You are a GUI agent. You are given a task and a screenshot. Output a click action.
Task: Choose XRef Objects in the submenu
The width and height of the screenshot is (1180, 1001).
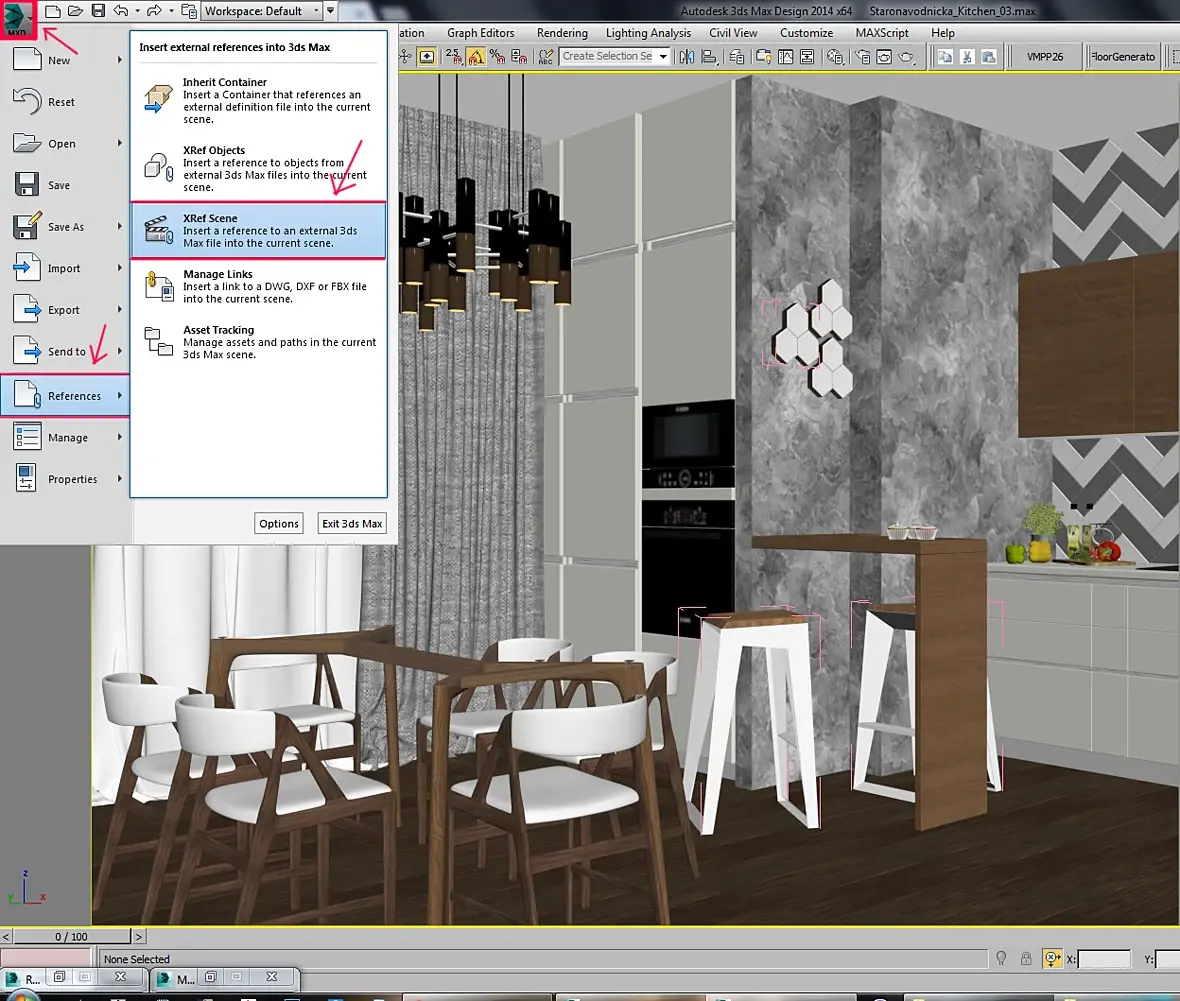tap(258, 169)
